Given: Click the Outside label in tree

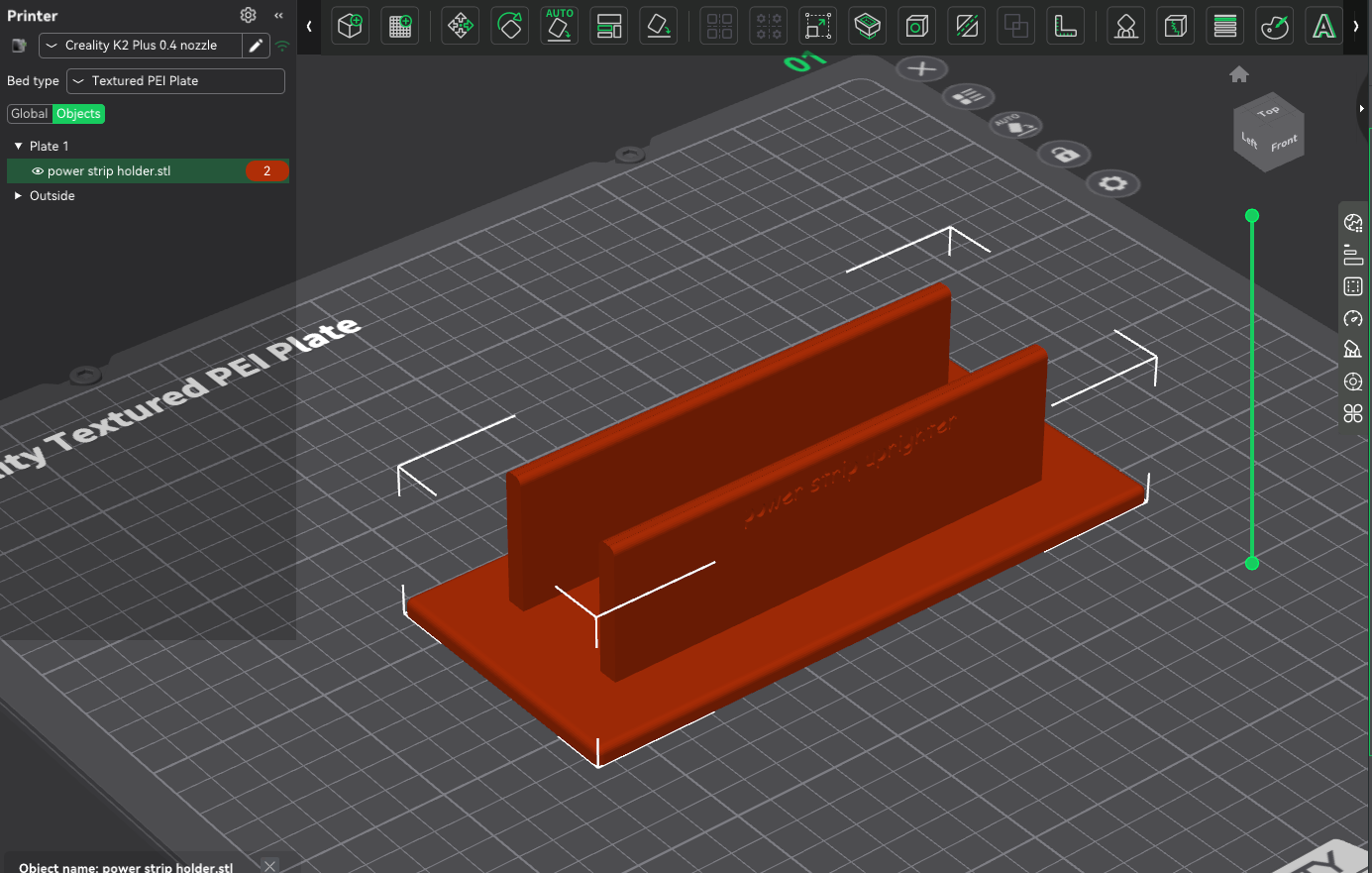Looking at the screenshot, I should 53,196.
